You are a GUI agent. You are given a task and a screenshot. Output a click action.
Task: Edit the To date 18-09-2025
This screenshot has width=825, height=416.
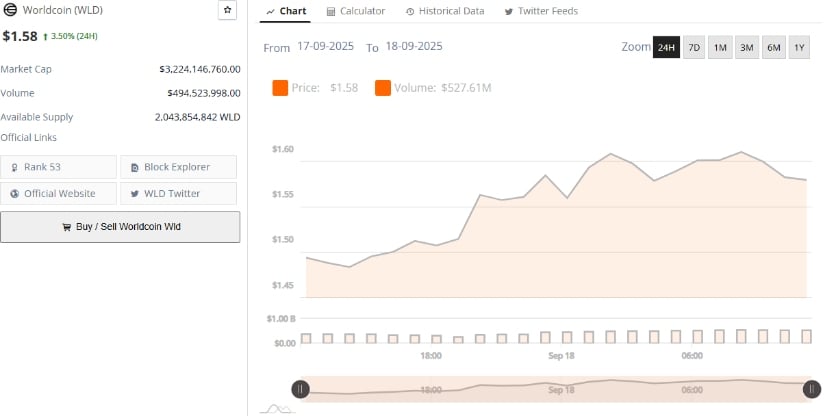[x=414, y=46]
